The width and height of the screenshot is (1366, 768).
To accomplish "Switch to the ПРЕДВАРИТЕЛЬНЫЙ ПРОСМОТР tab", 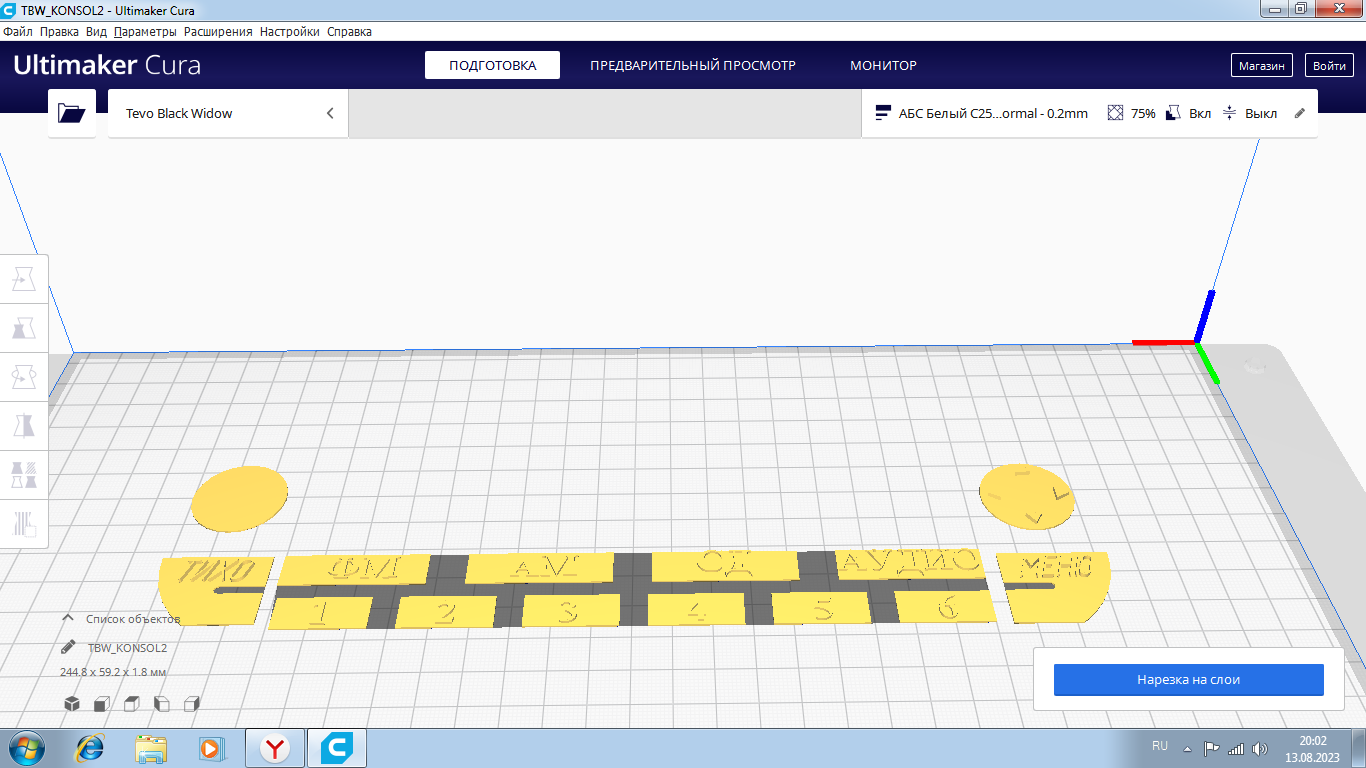I will [x=693, y=65].
